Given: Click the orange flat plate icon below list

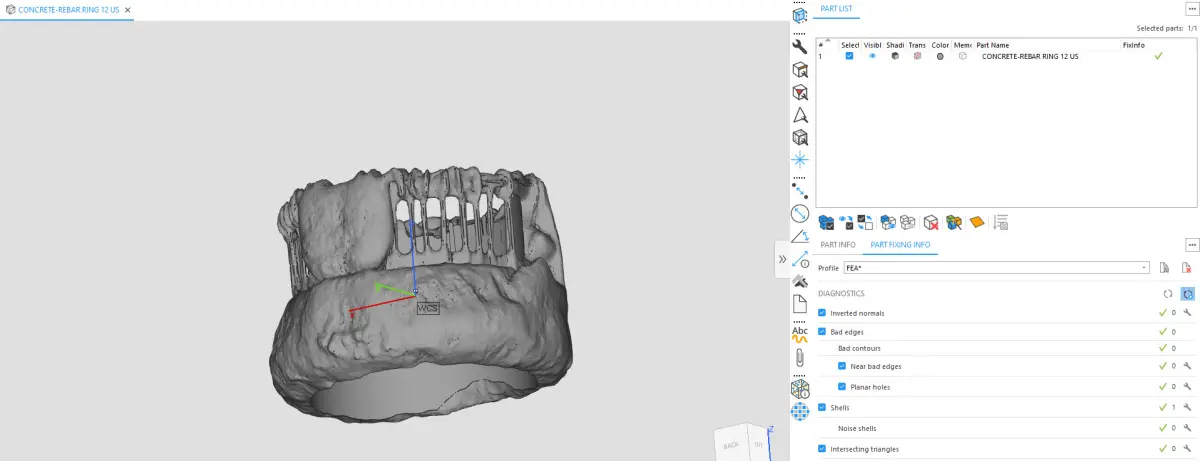Looking at the screenshot, I should (x=976, y=222).
